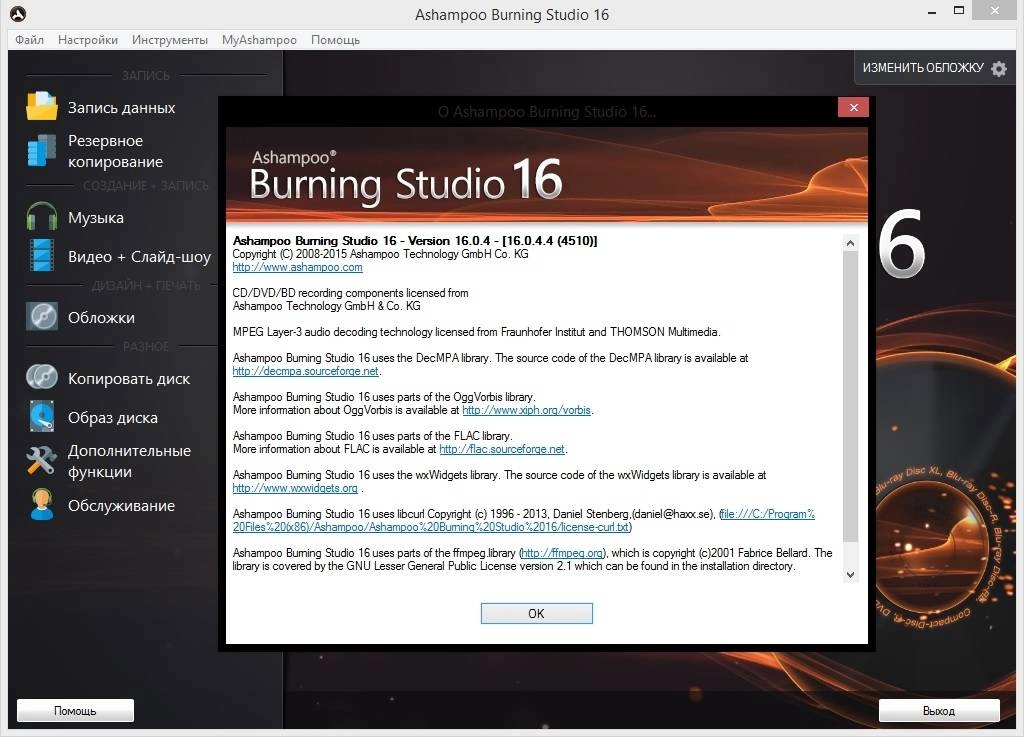The width and height of the screenshot is (1024, 737).
Task: Select the Видео + Слайд-шоу label
Action: point(140,257)
